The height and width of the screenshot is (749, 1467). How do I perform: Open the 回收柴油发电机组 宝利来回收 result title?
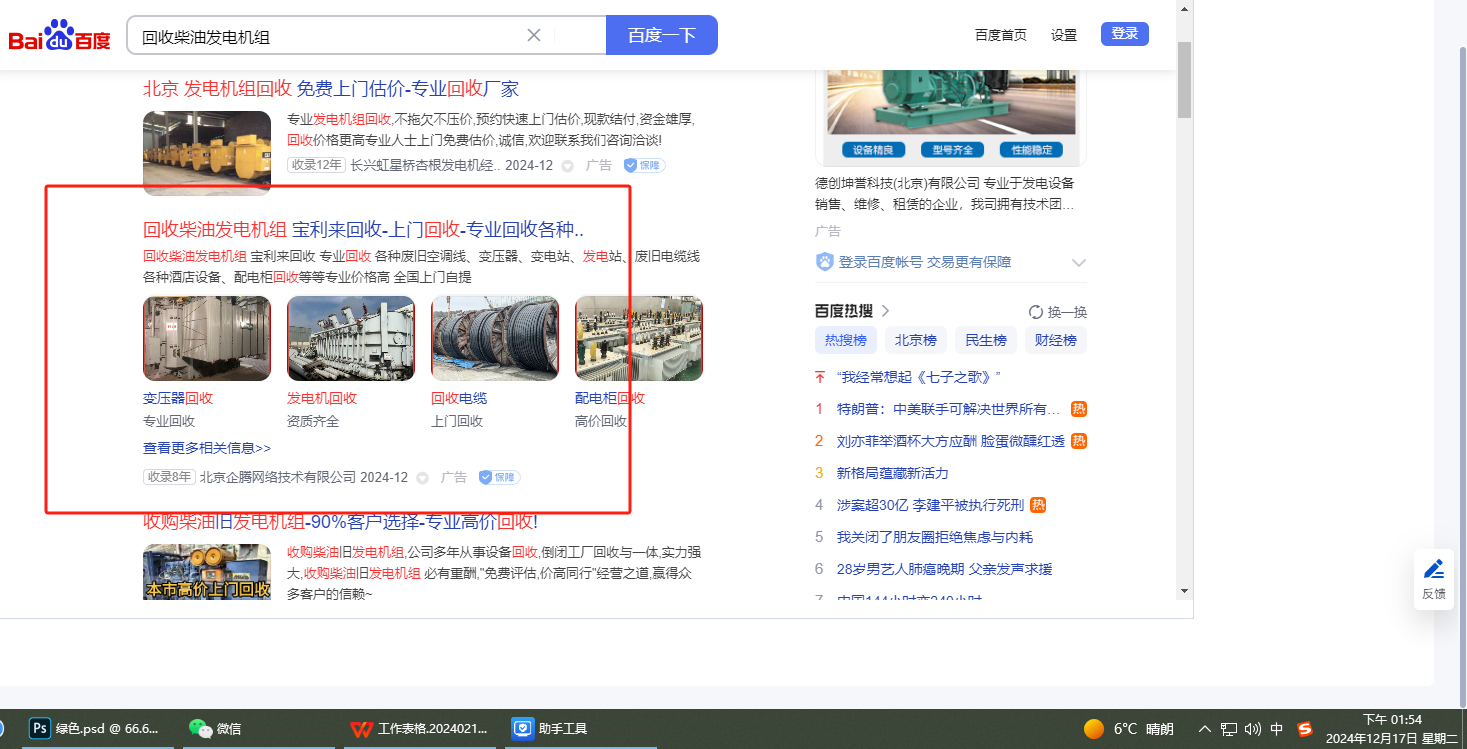pyautogui.click(x=364, y=229)
